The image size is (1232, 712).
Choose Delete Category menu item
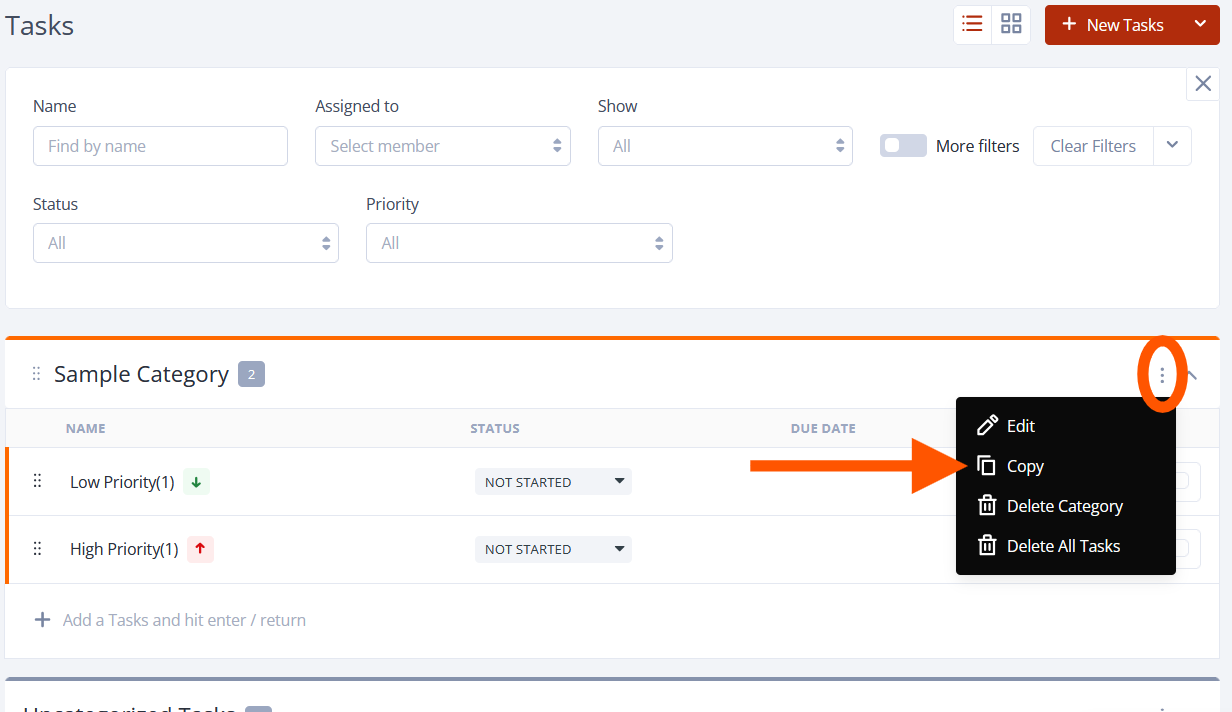point(1066,506)
